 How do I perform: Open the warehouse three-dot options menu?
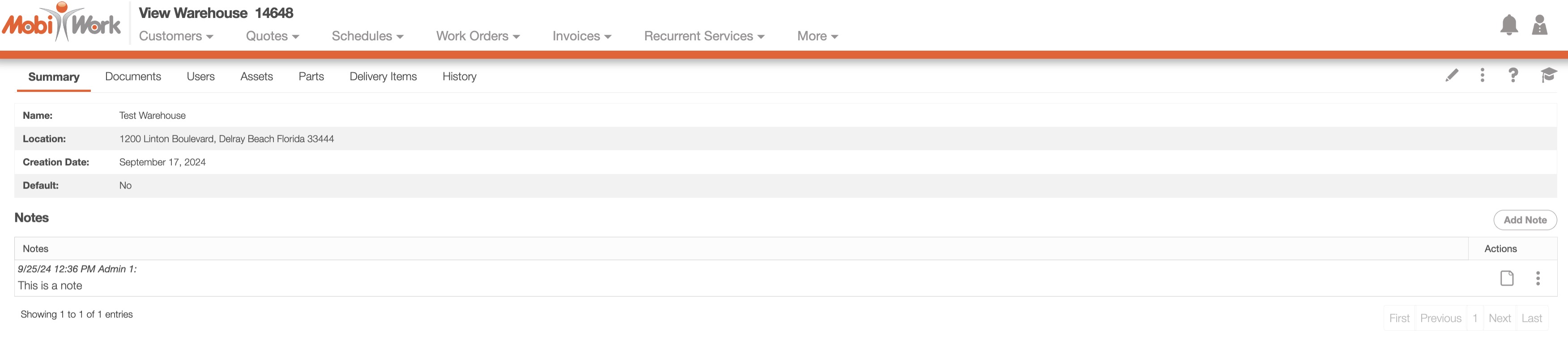[1482, 76]
